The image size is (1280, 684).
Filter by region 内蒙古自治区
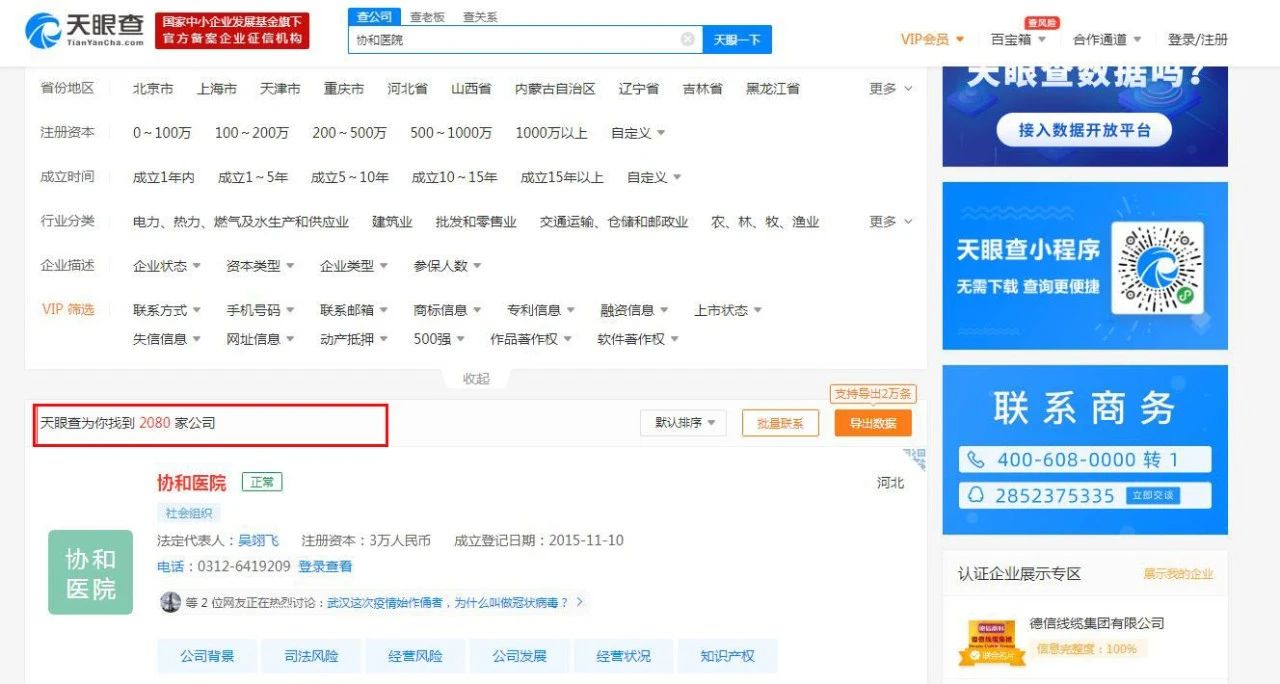[x=555, y=88]
